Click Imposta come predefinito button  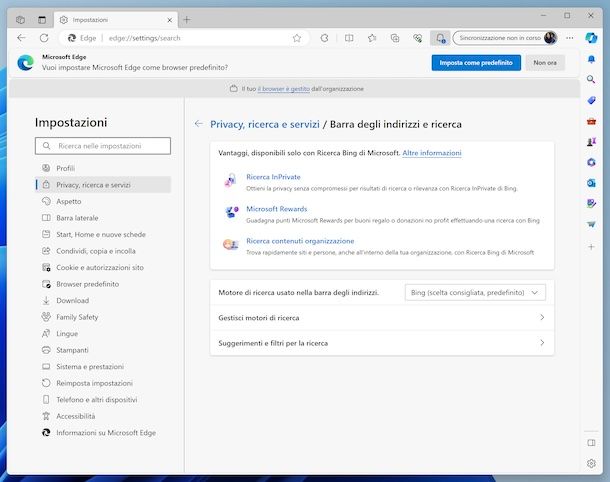tap(476, 63)
